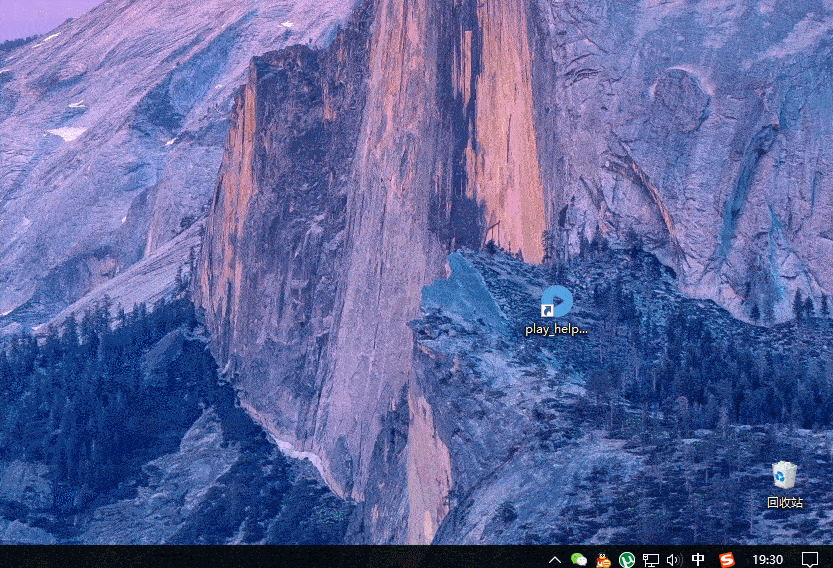The height and width of the screenshot is (568, 833).
Task: Select the Recycle Bin (回收站) desktop icon
Action: tap(784, 475)
